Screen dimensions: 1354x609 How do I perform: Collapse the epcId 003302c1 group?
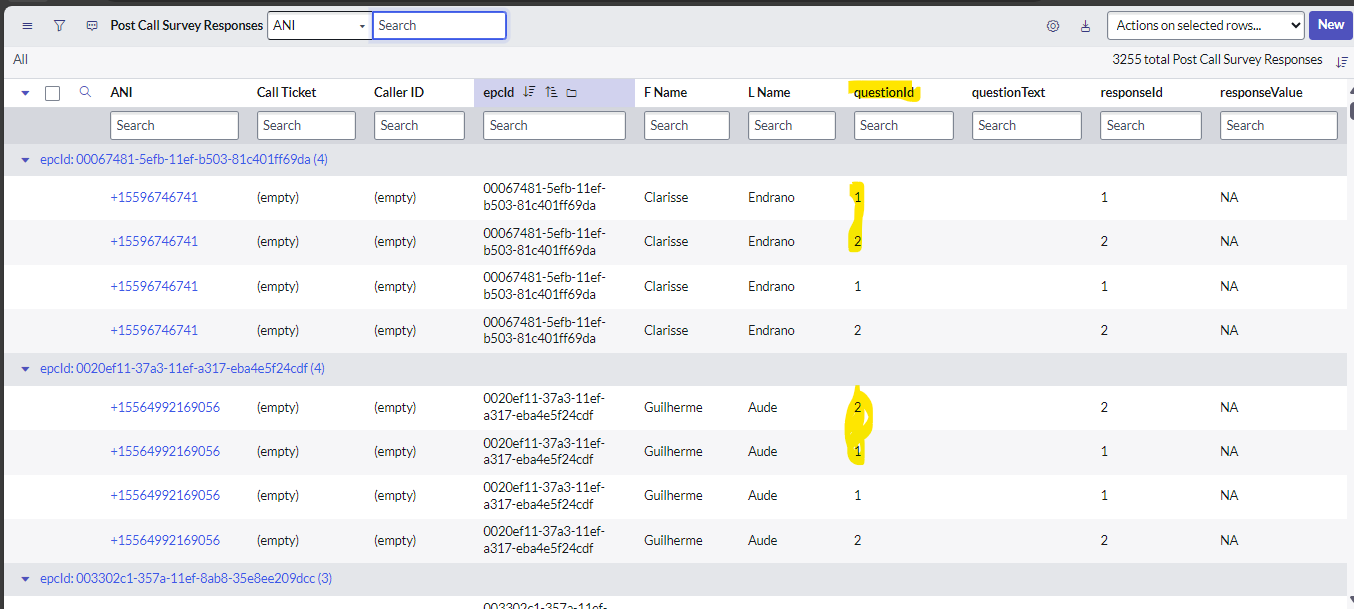pyautogui.click(x=25, y=579)
